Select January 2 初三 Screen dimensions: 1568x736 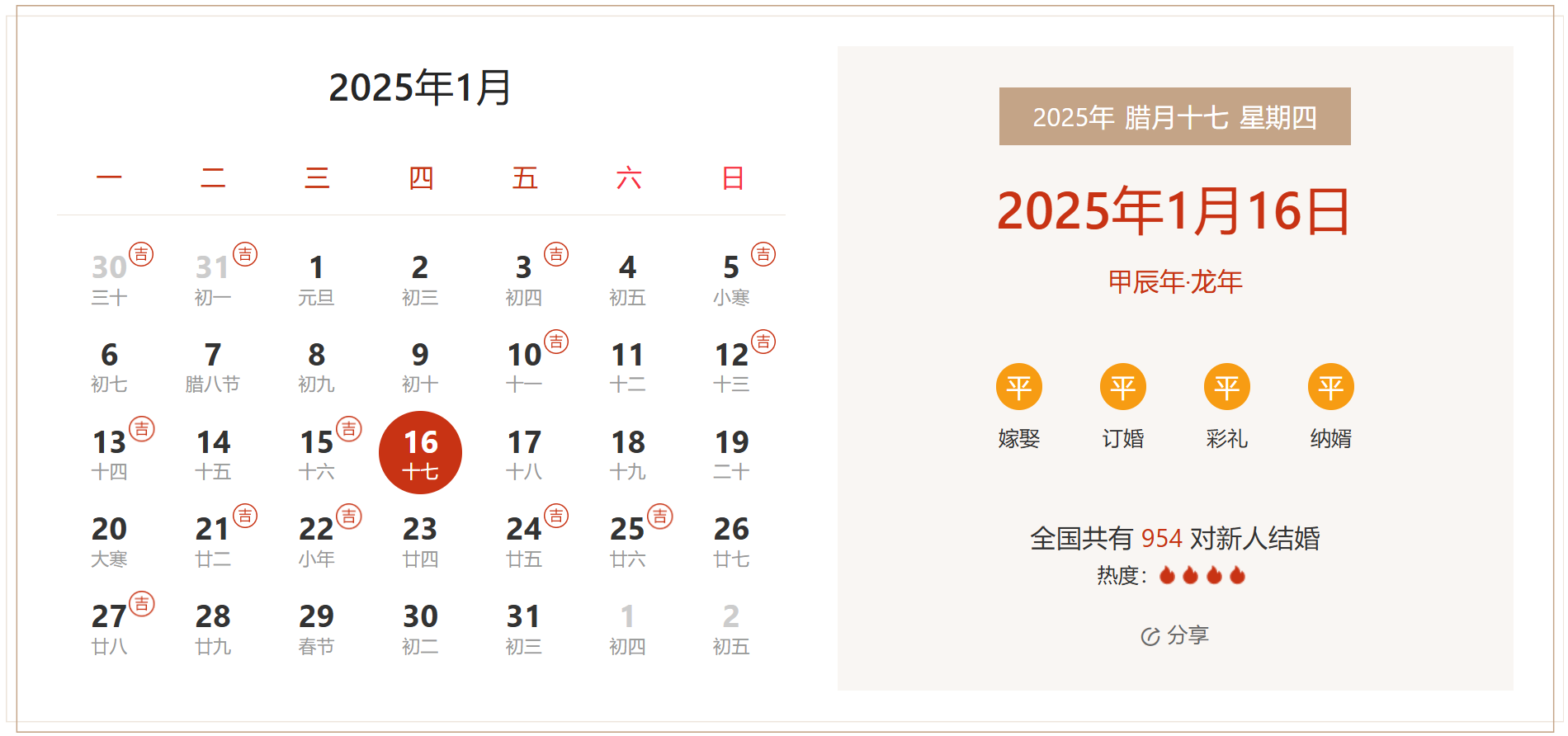pos(420,281)
